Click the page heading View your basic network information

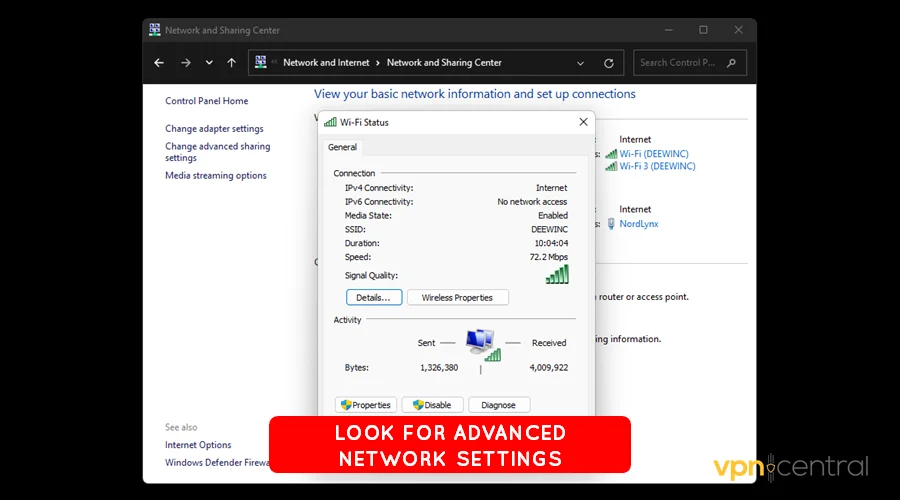pyautogui.click(x=475, y=94)
